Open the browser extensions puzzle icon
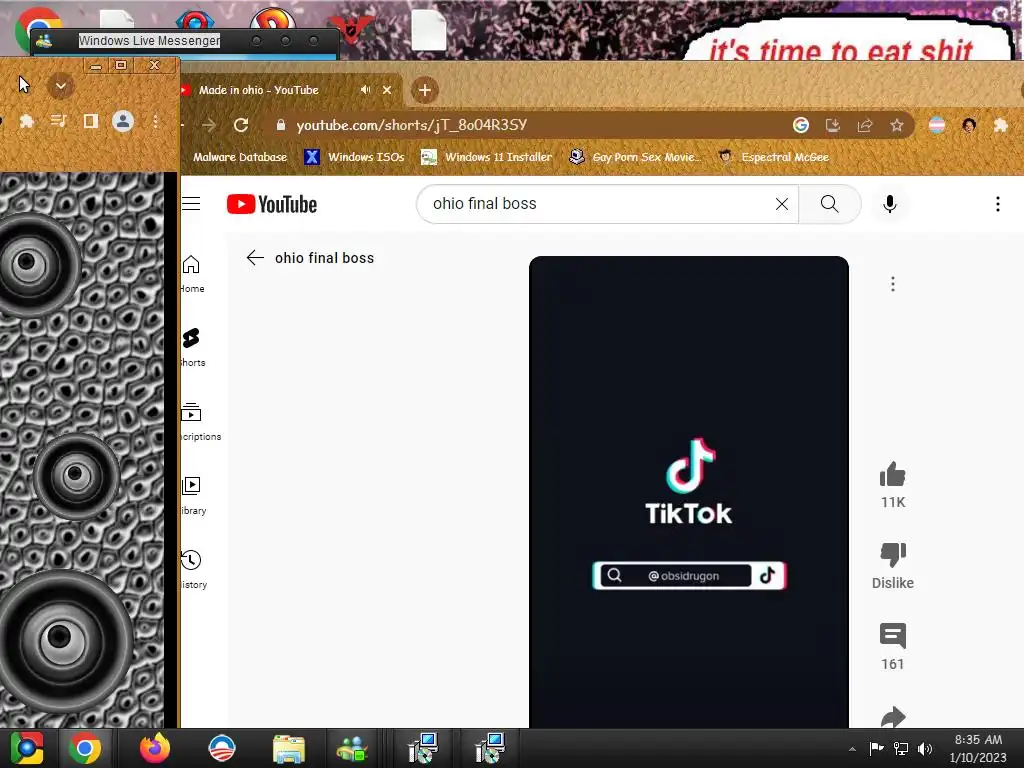This screenshot has width=1024, height=768. [x=1000, y=125]
